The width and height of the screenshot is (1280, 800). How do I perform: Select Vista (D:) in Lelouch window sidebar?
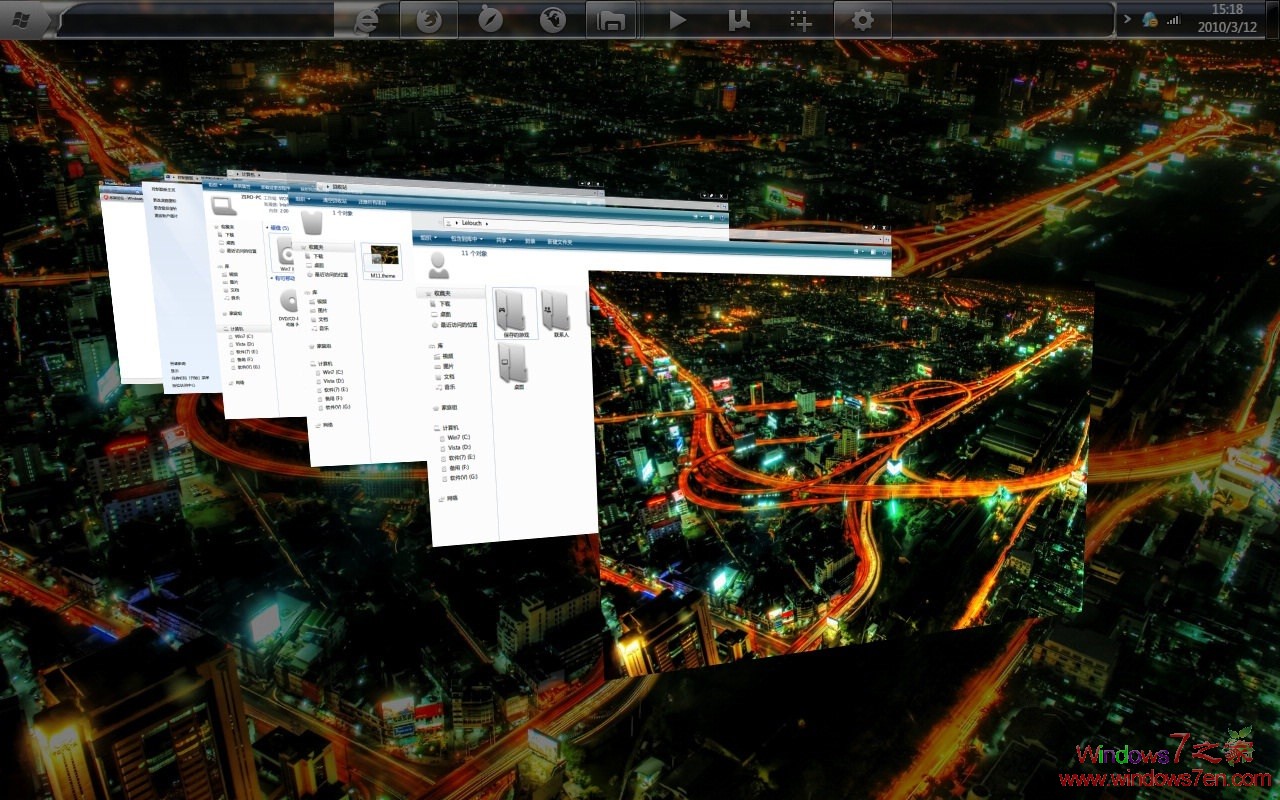(456, 448)
